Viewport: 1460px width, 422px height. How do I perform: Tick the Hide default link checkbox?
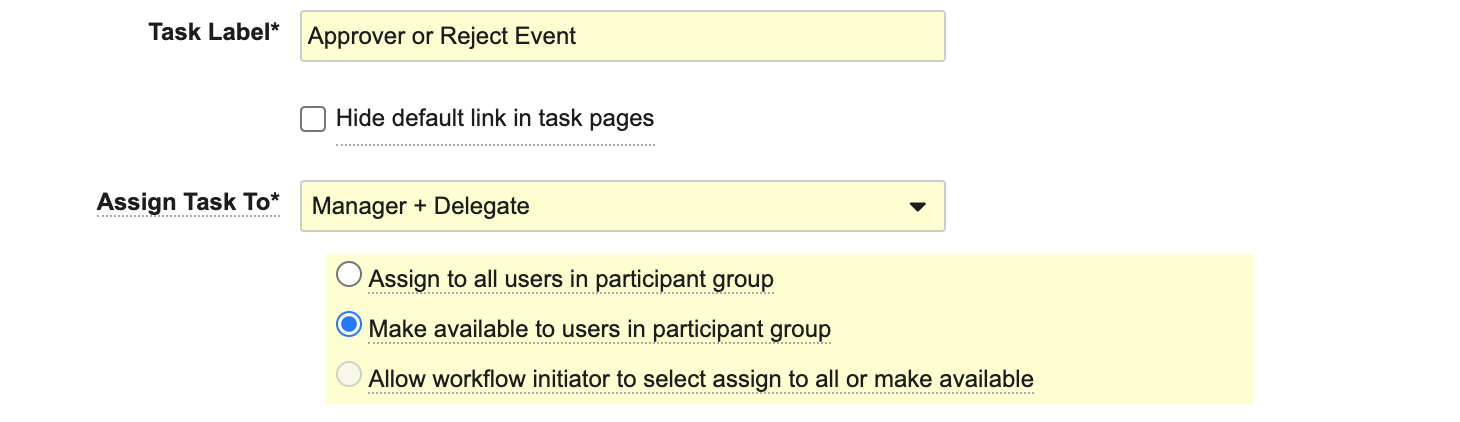(x=313, y=119)
